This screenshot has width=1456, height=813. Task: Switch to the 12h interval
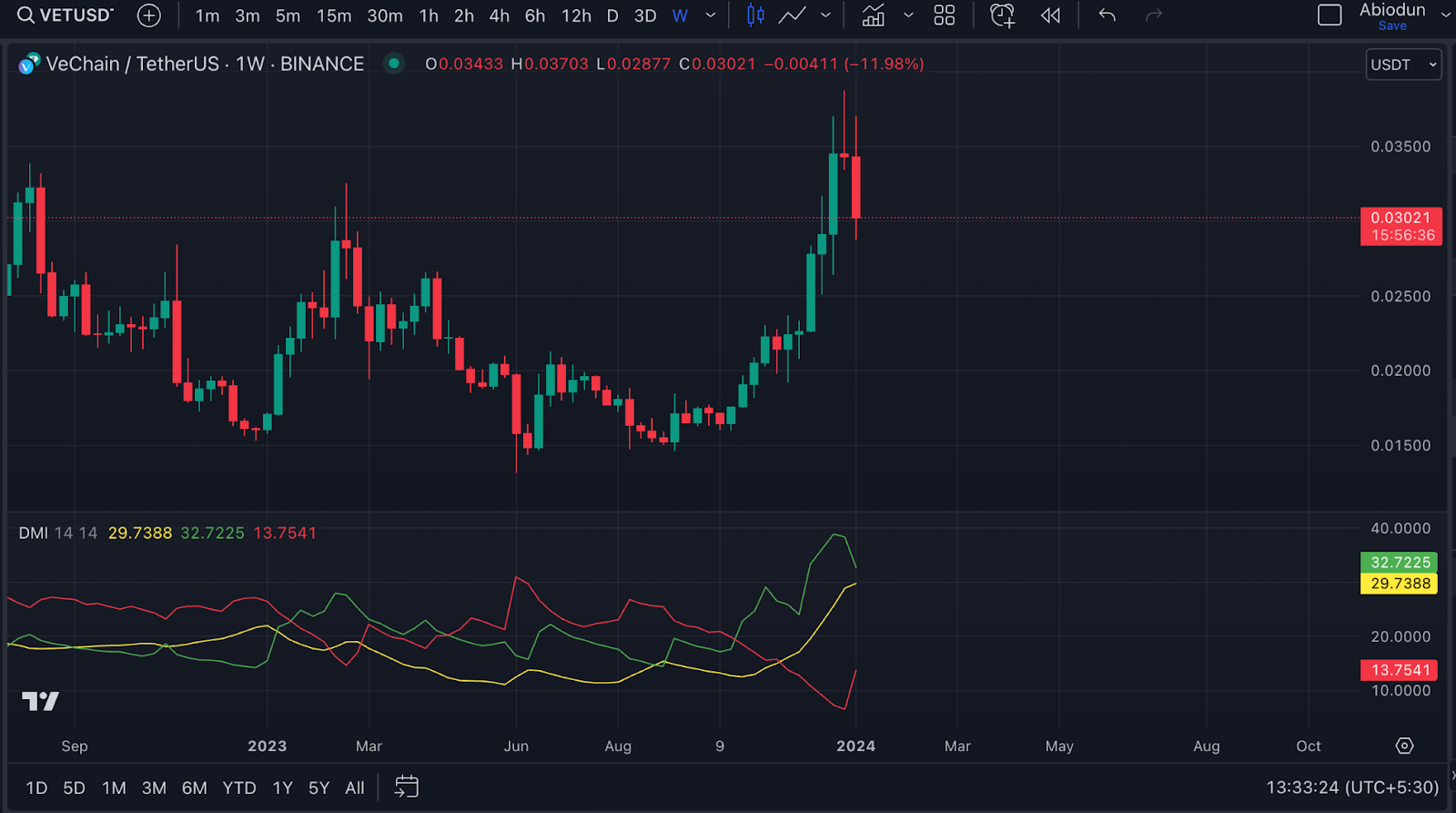(576, 15)
